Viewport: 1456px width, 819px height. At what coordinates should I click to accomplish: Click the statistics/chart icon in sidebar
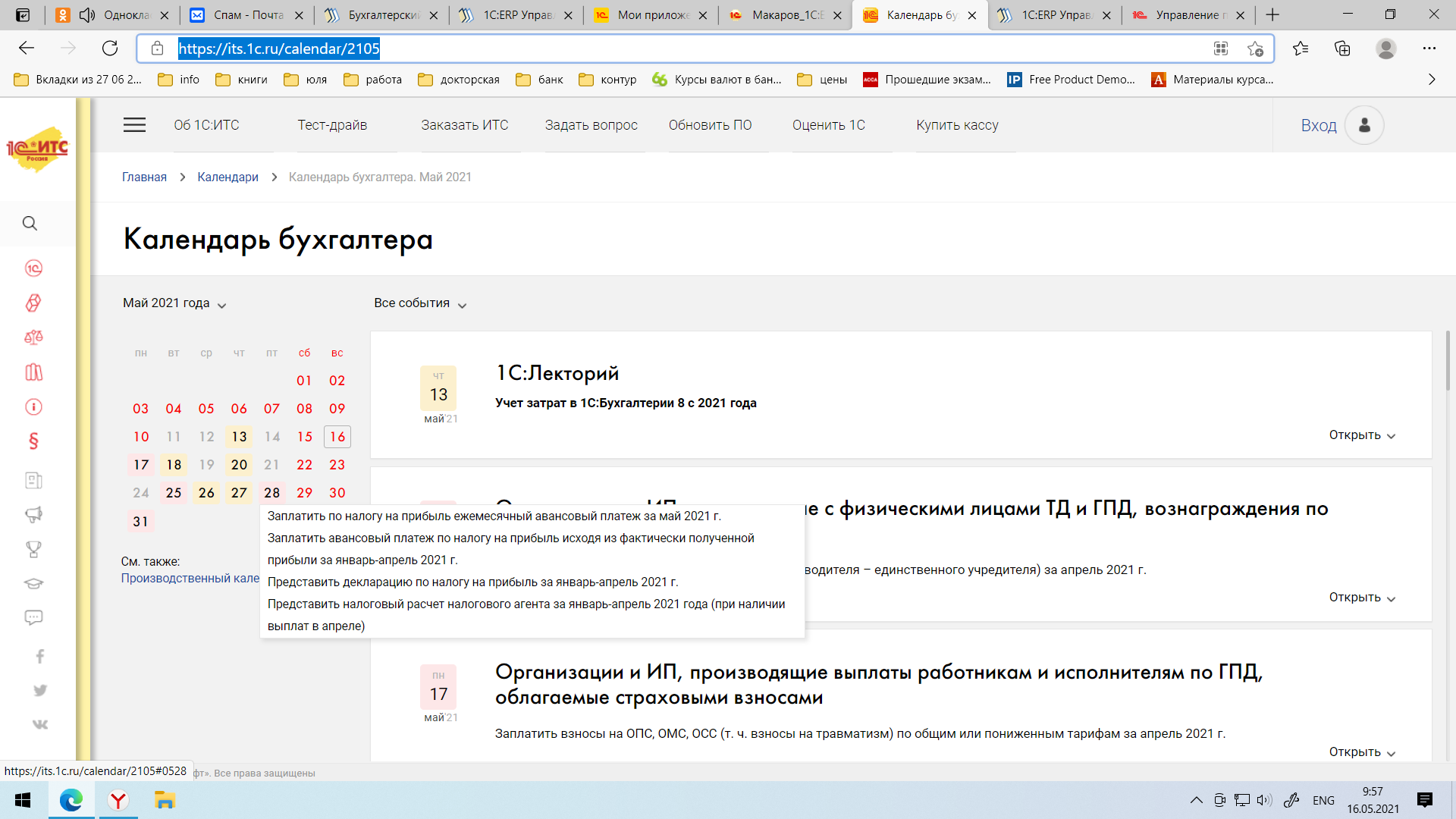[x=33, y=371]
